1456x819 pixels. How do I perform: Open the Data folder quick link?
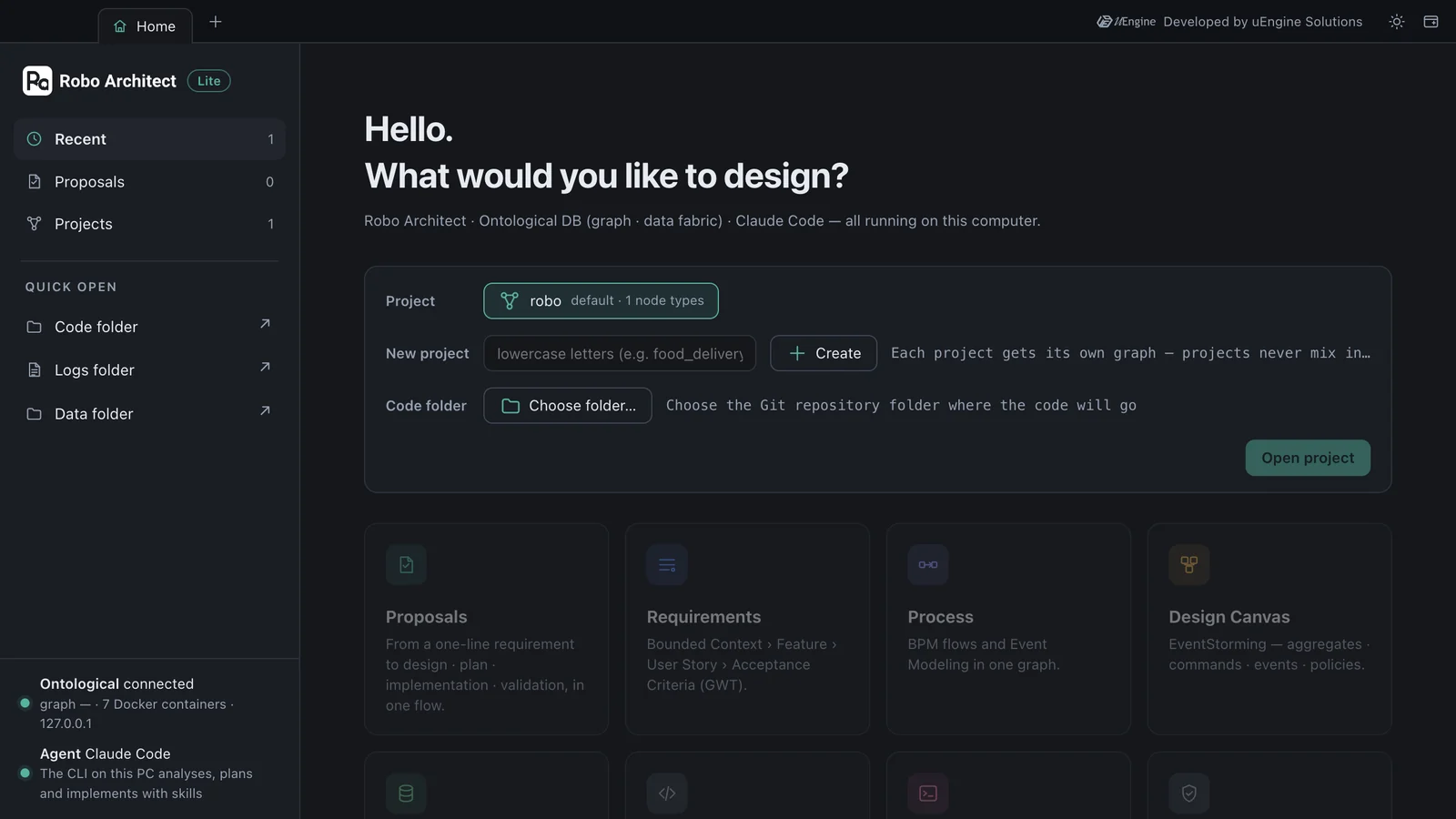tap(149, 414)
